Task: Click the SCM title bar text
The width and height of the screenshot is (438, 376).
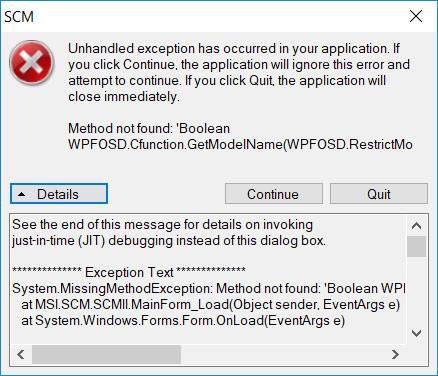Action: tap(19, 17)
